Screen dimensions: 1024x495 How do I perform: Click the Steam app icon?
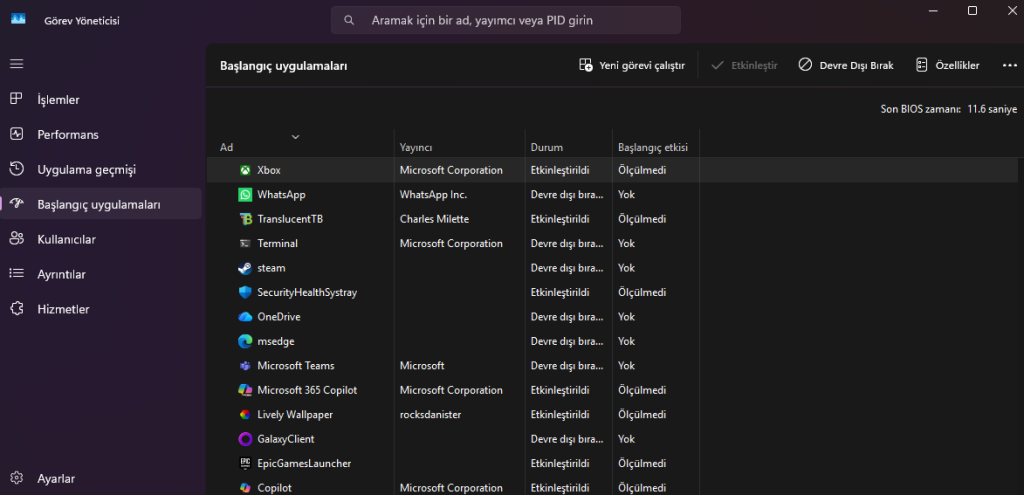[x=245, y=268]
